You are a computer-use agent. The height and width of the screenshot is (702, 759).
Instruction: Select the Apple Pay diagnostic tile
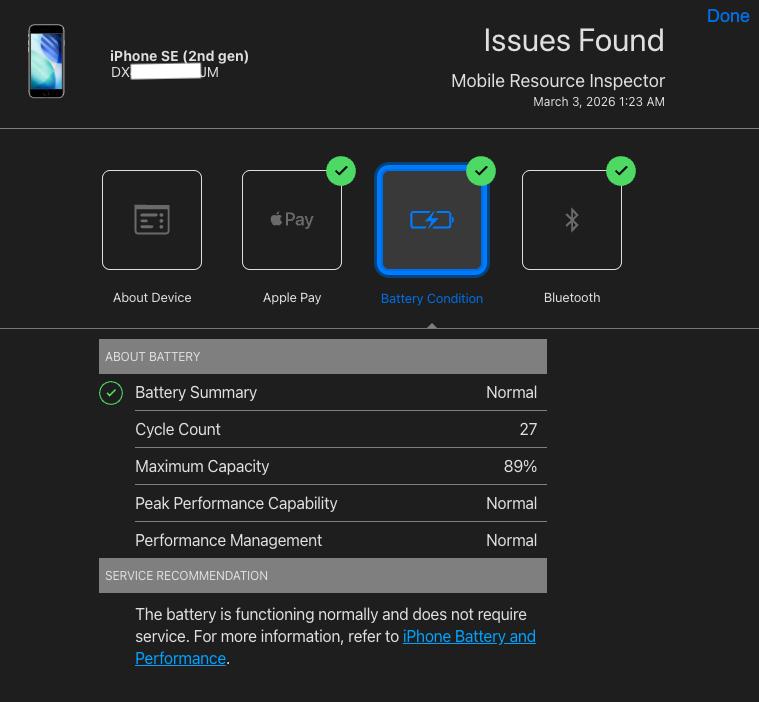point(292,220)
